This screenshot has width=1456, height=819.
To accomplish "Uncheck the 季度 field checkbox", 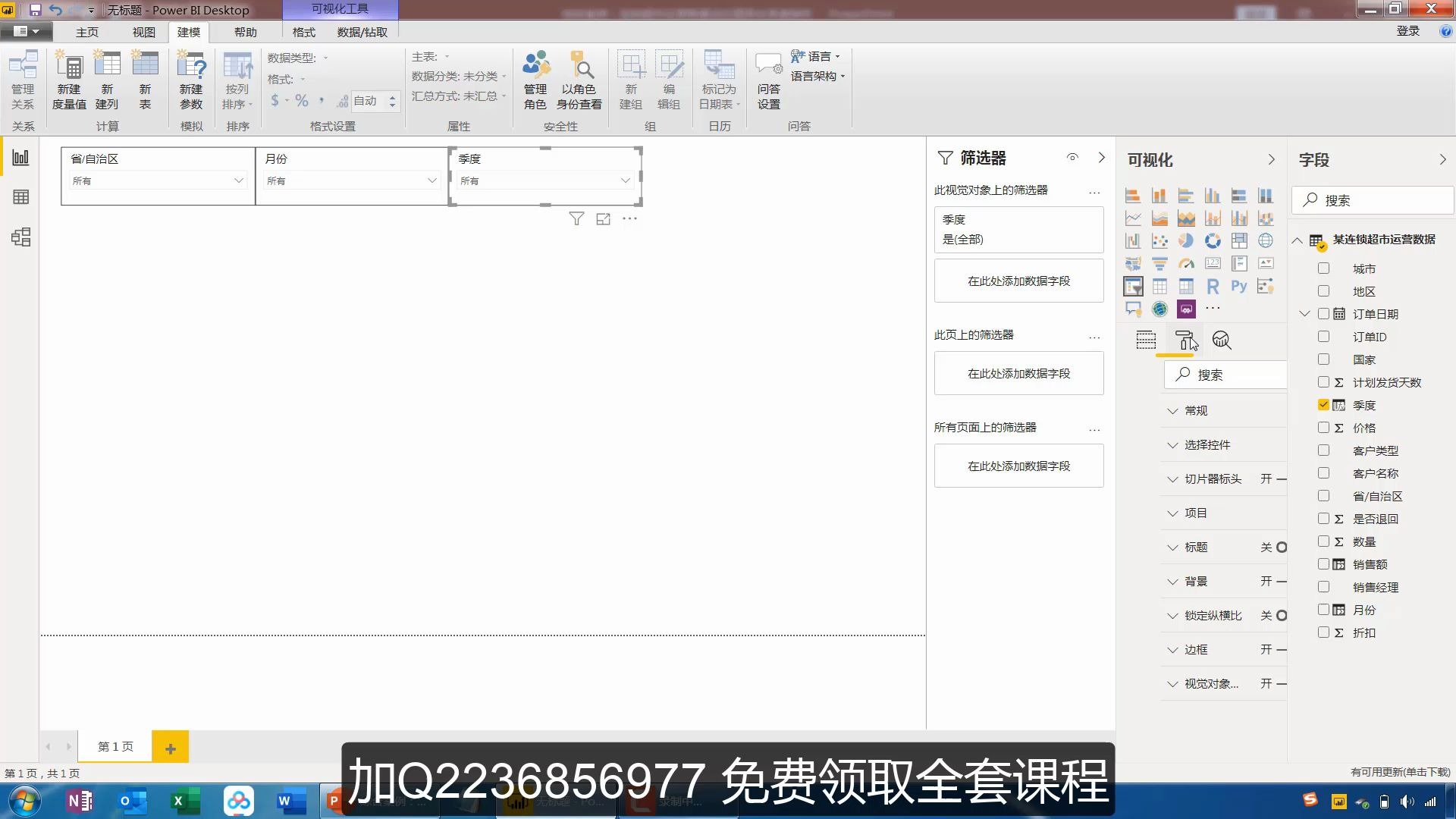I will pos(1323,405).
